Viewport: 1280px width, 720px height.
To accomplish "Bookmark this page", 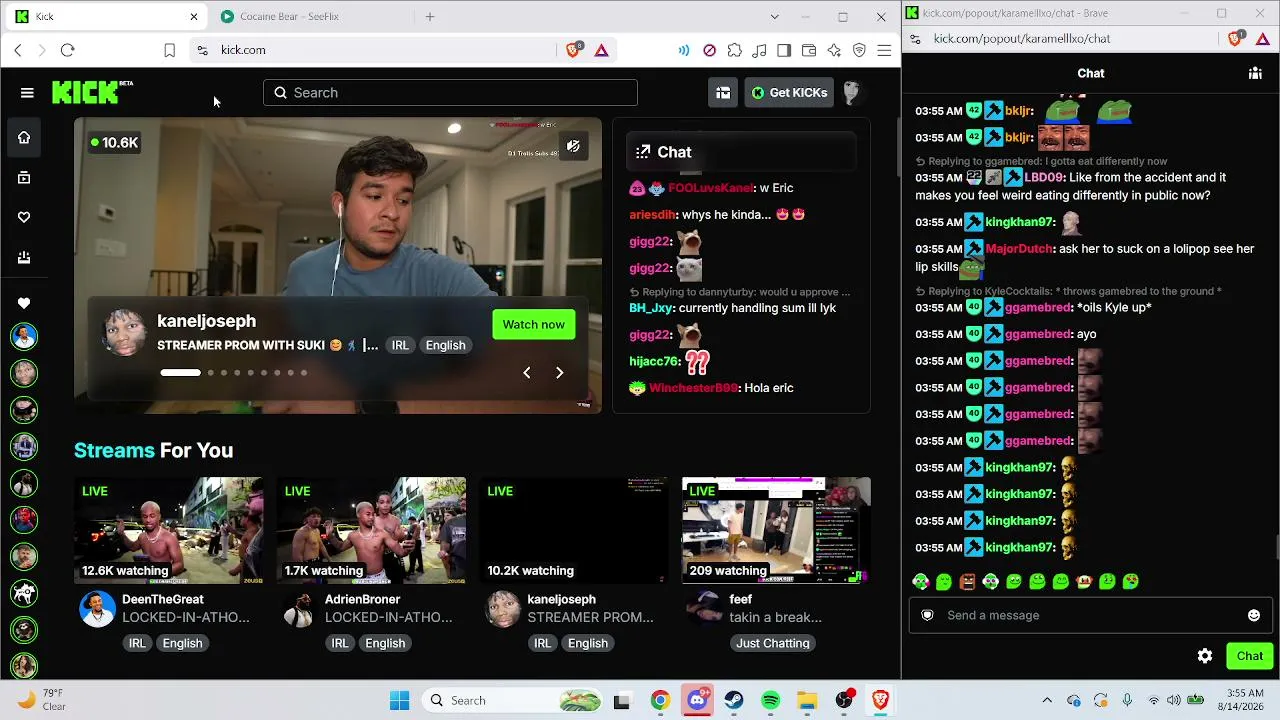I will pos(169,50).
